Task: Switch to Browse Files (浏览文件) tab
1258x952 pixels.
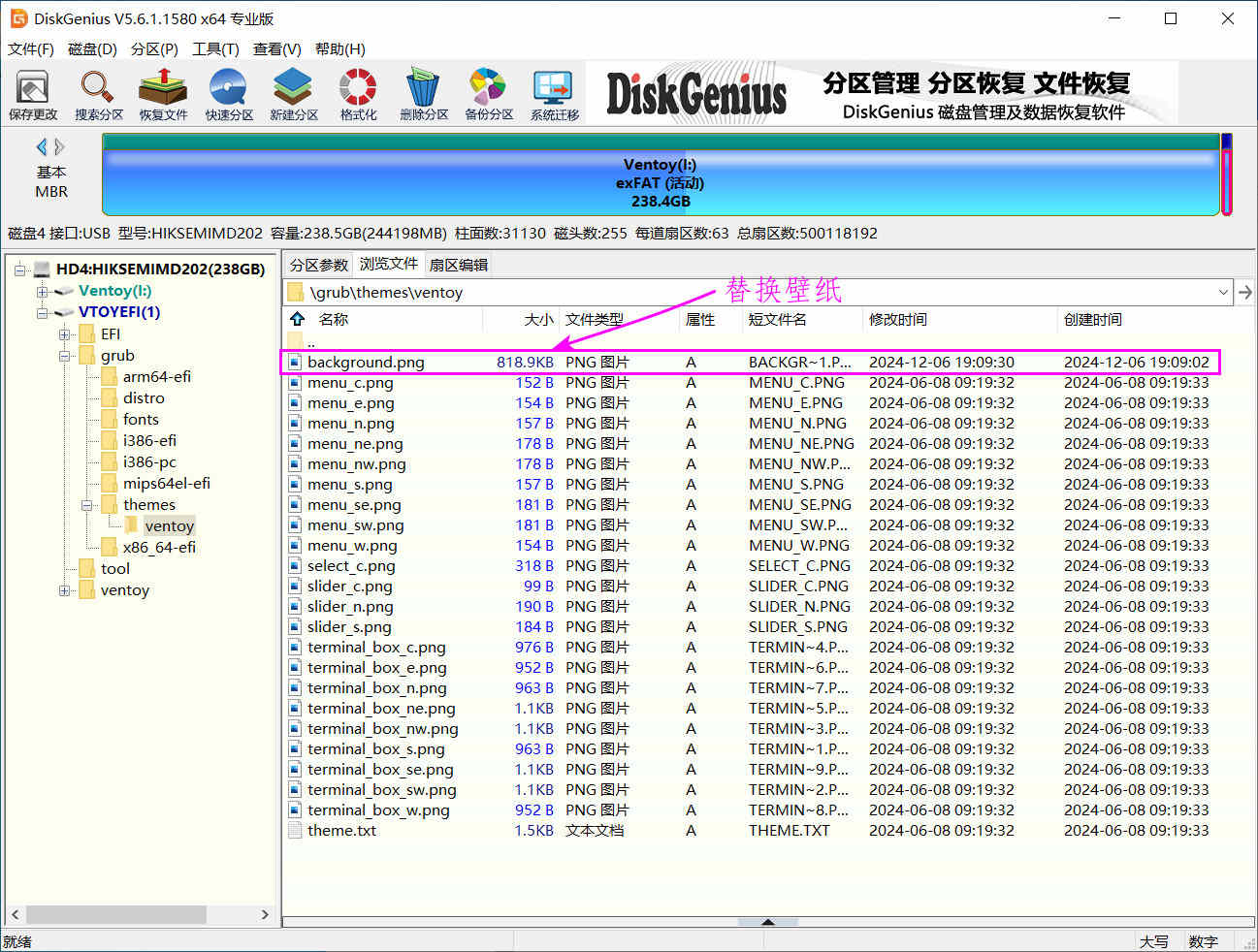Action: point(388,264)
